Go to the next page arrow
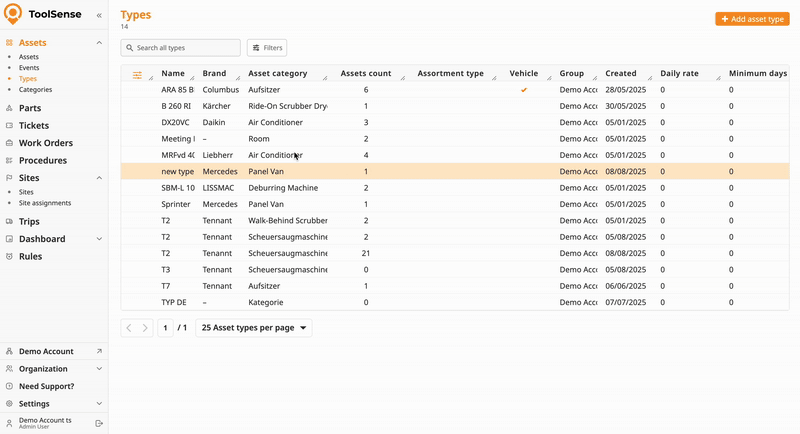800x434 pixels. [x=145, y=328]
